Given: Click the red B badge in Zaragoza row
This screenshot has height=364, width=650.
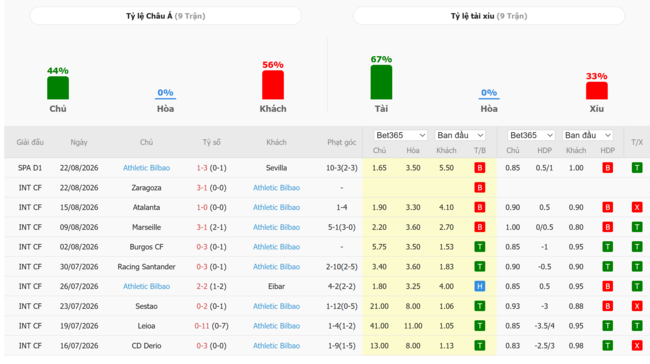Looking at the screenshot, I should pyautogui.click(x=480, y=188).
